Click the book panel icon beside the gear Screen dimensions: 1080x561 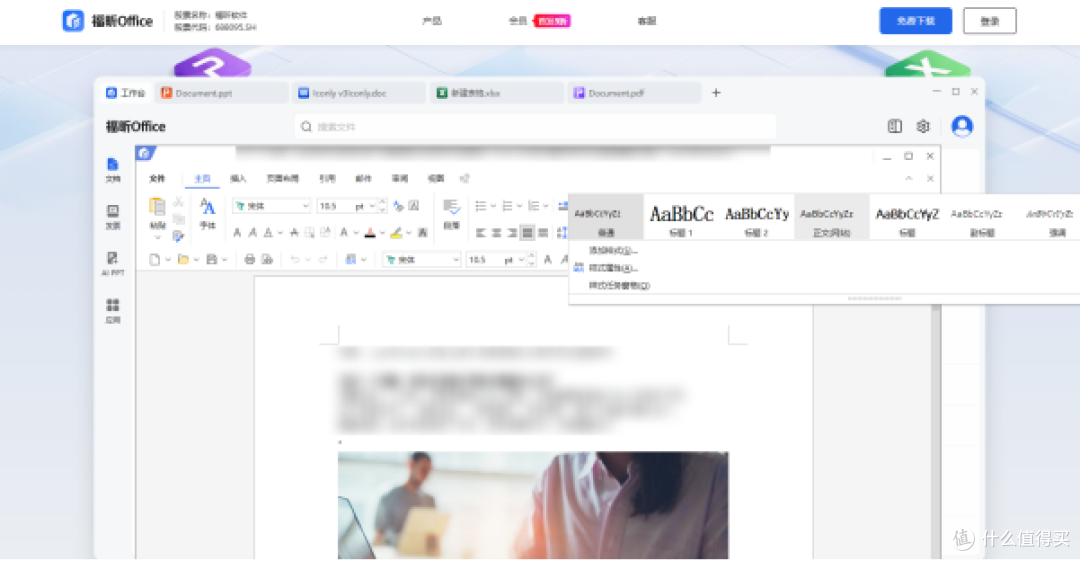[x=895, y=126]
